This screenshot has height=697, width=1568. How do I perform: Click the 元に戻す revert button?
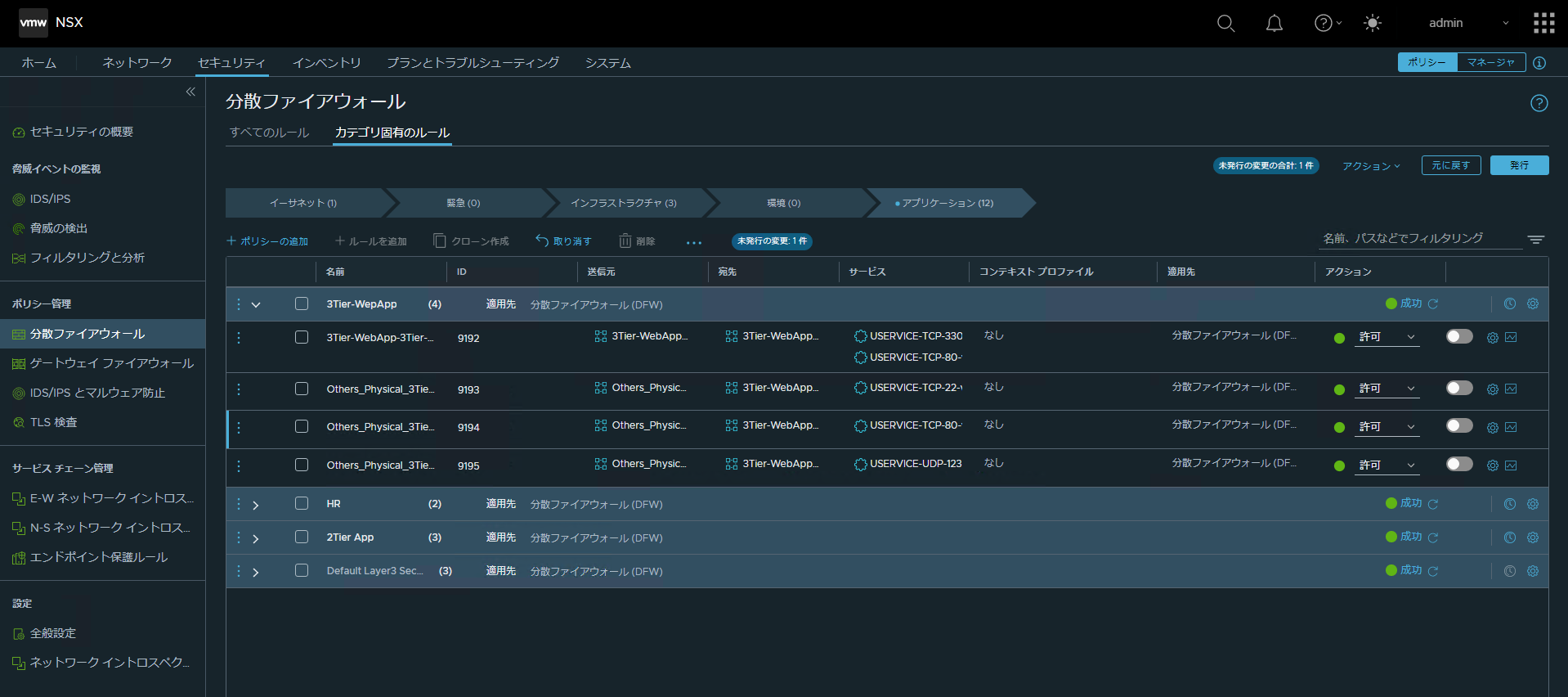1450,165
